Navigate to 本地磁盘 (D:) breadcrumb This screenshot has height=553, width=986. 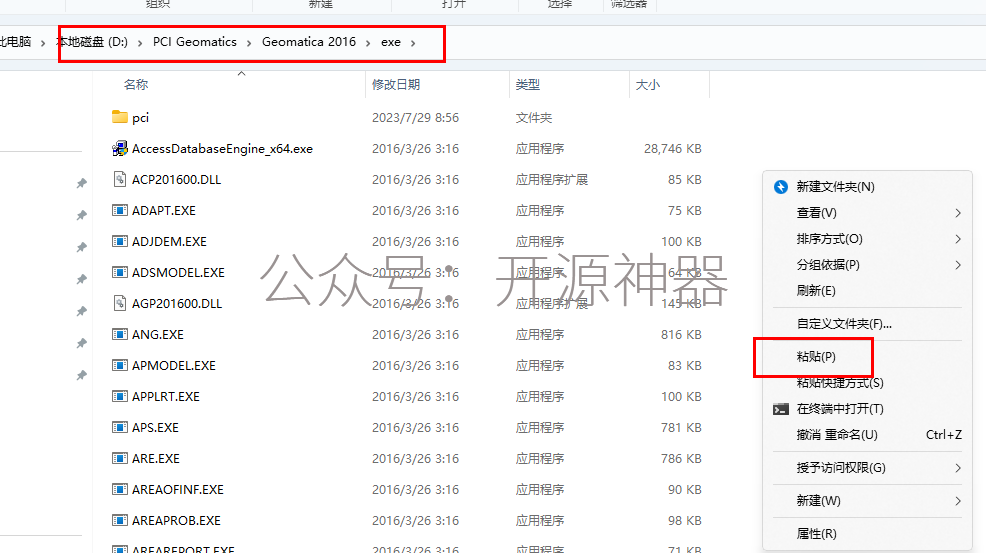tap(92, 42)
